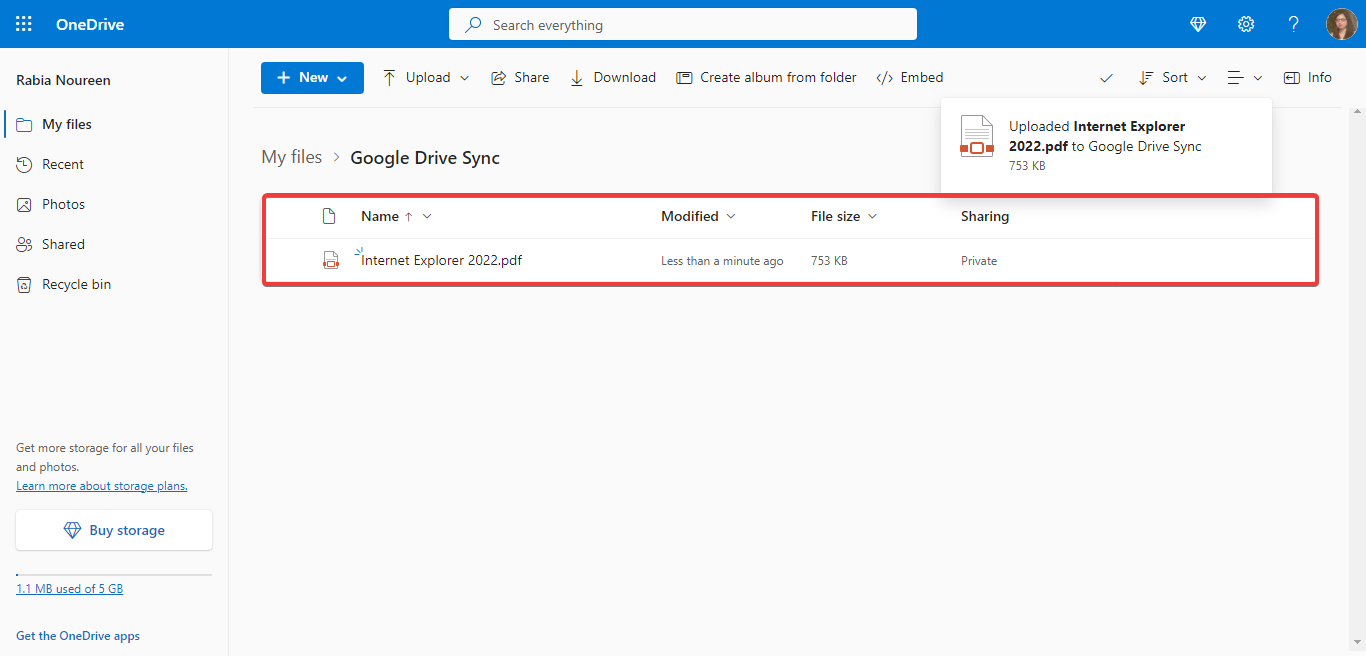
Task: Click the Rabia Noureen account name
Action: (63, 80)
